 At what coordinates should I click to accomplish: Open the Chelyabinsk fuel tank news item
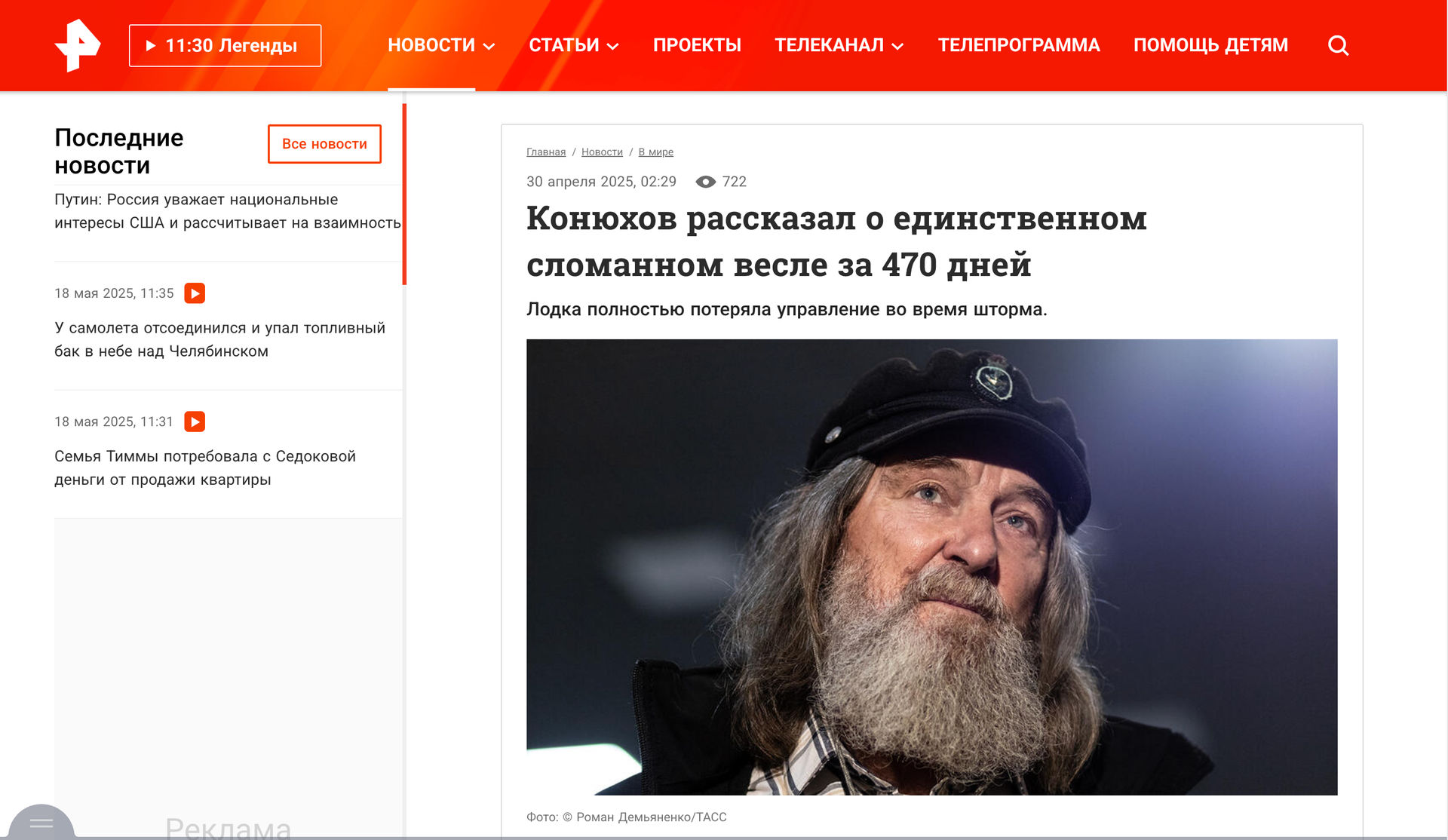pos(219,339)
